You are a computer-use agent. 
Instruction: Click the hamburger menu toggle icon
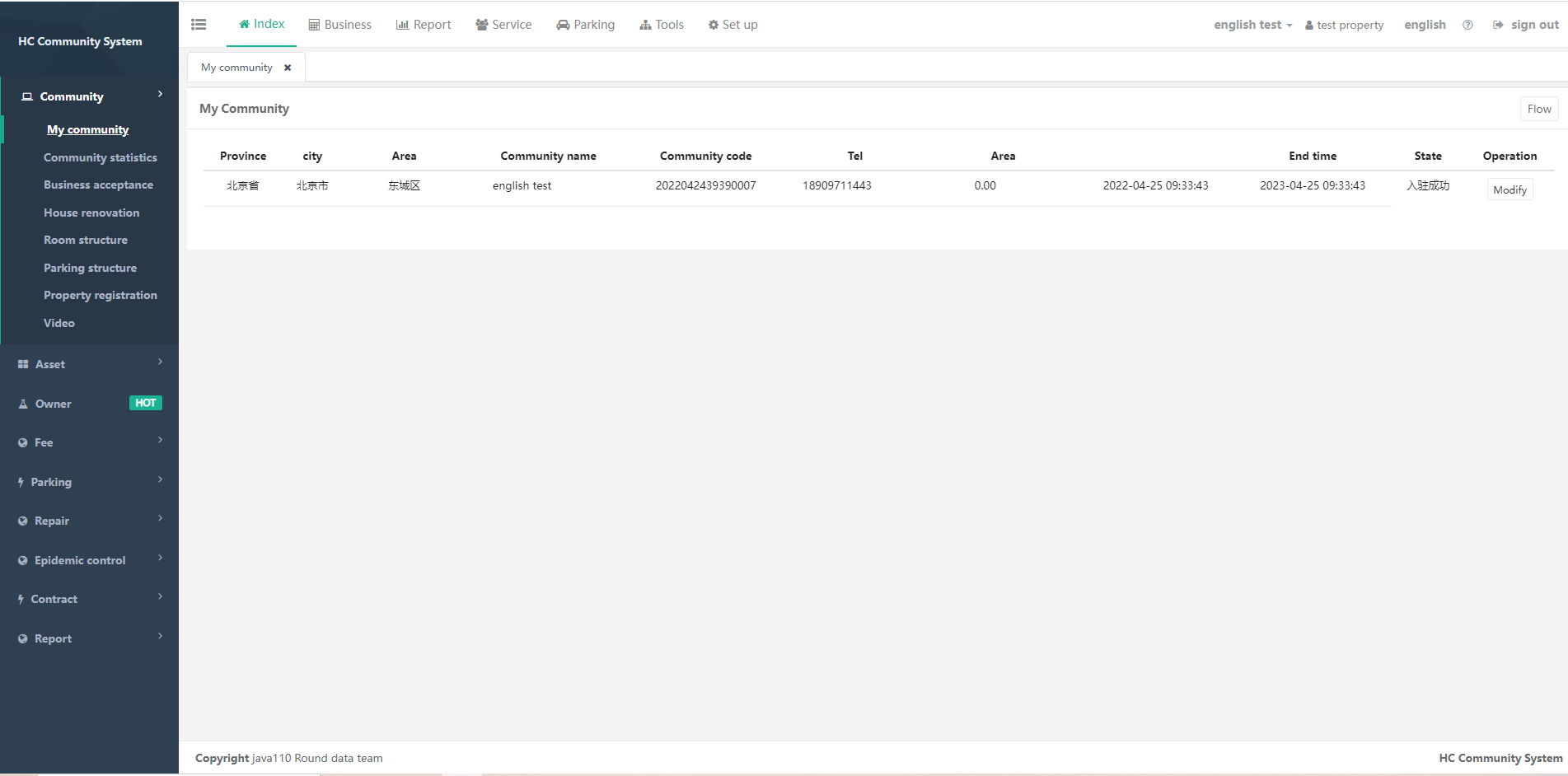coord(199,25)
